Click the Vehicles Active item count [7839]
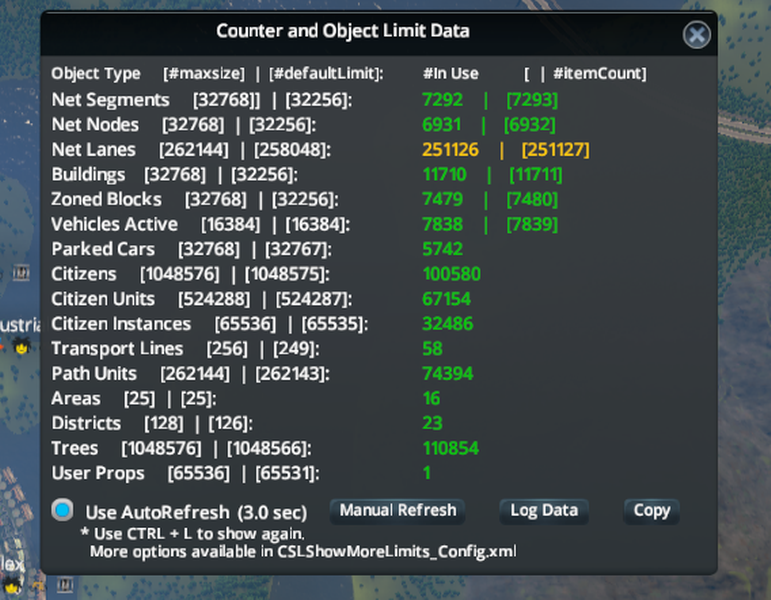The image size is (771, 600). tap(532, 225)
